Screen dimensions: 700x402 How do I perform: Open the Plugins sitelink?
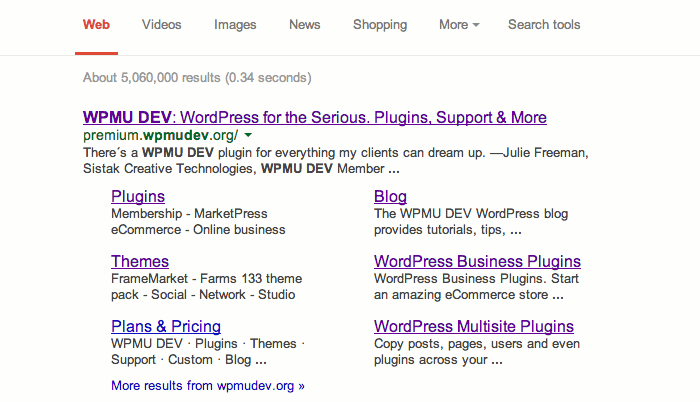(x=138, y=197)
